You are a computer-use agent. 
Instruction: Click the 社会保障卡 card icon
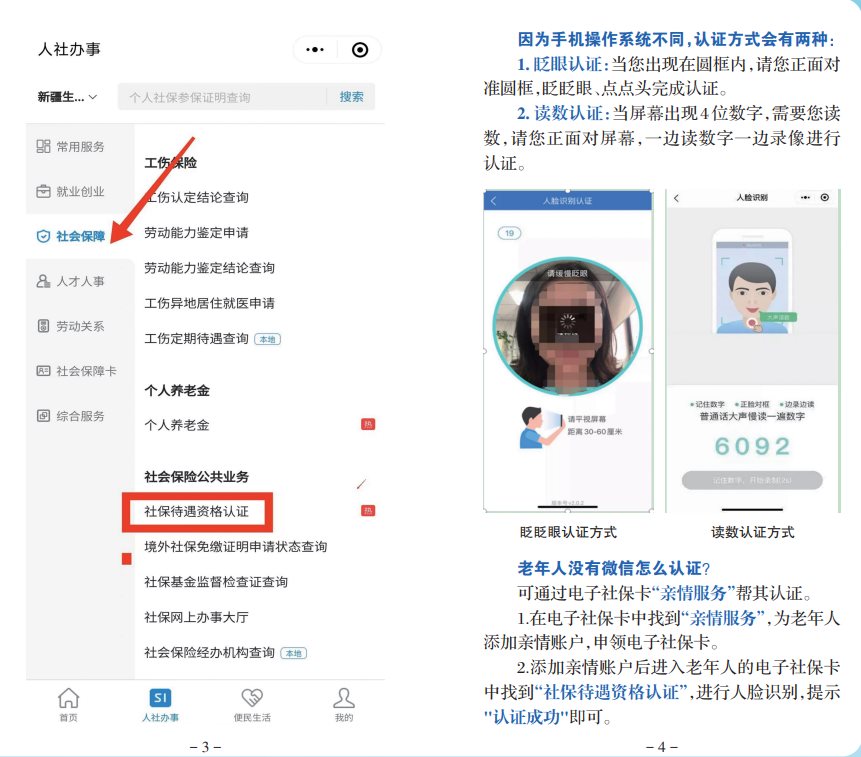[43, 371]
